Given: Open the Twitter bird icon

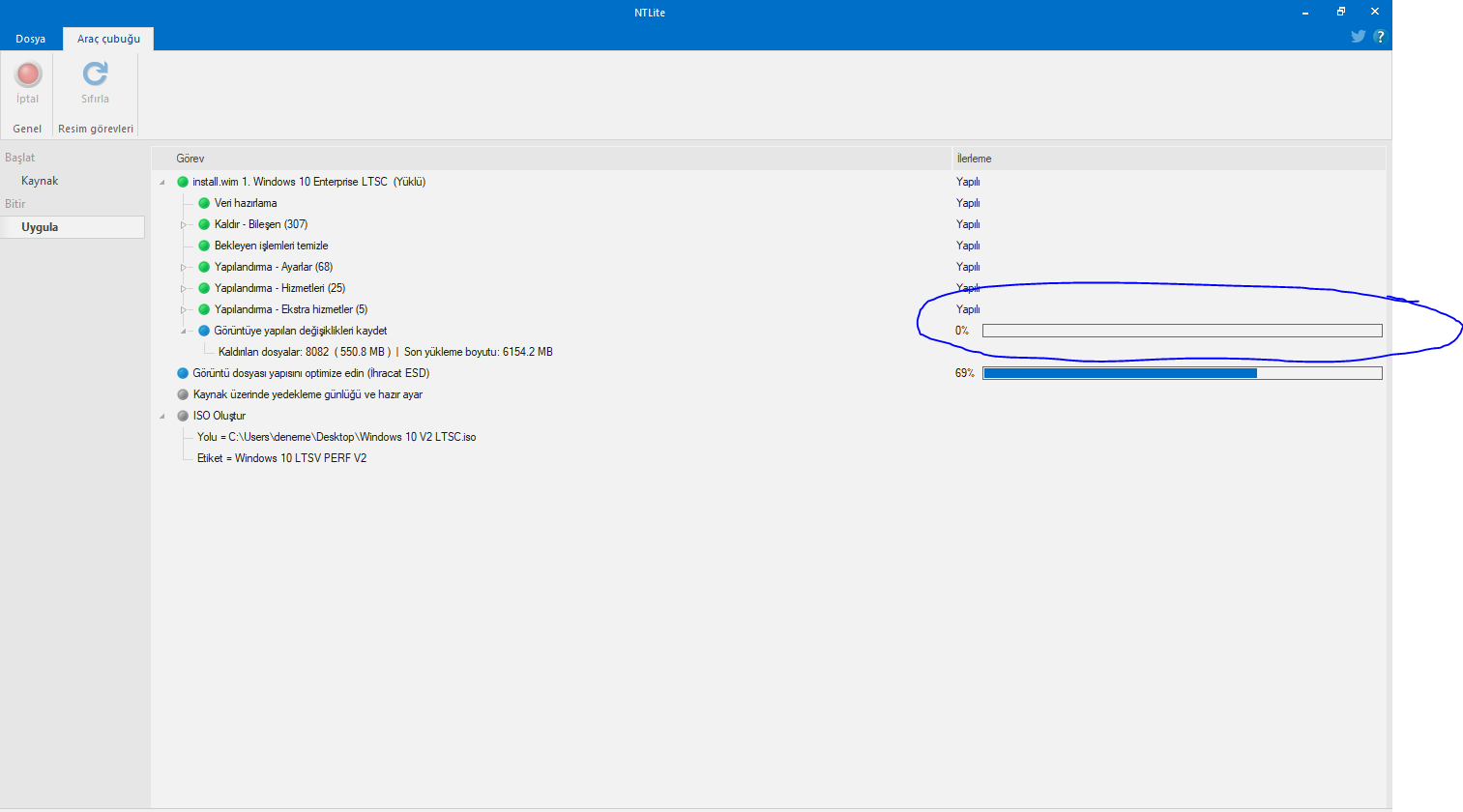Looking at the screenshot, I should [x=1359, y=37].
